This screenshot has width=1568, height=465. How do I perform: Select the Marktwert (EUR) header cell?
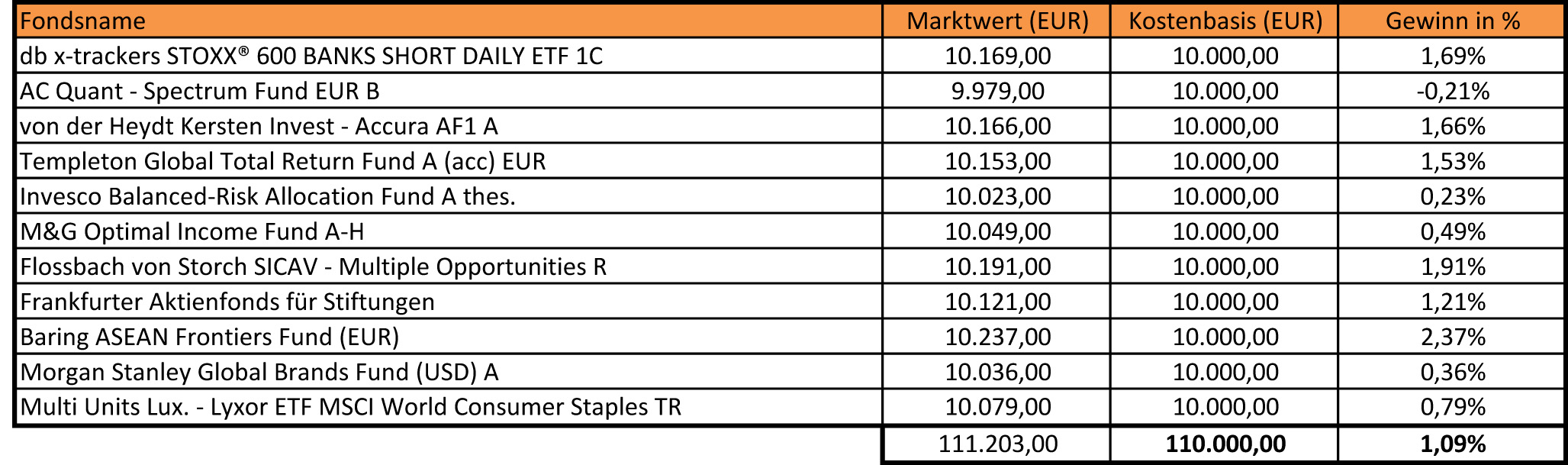[997, 21]
